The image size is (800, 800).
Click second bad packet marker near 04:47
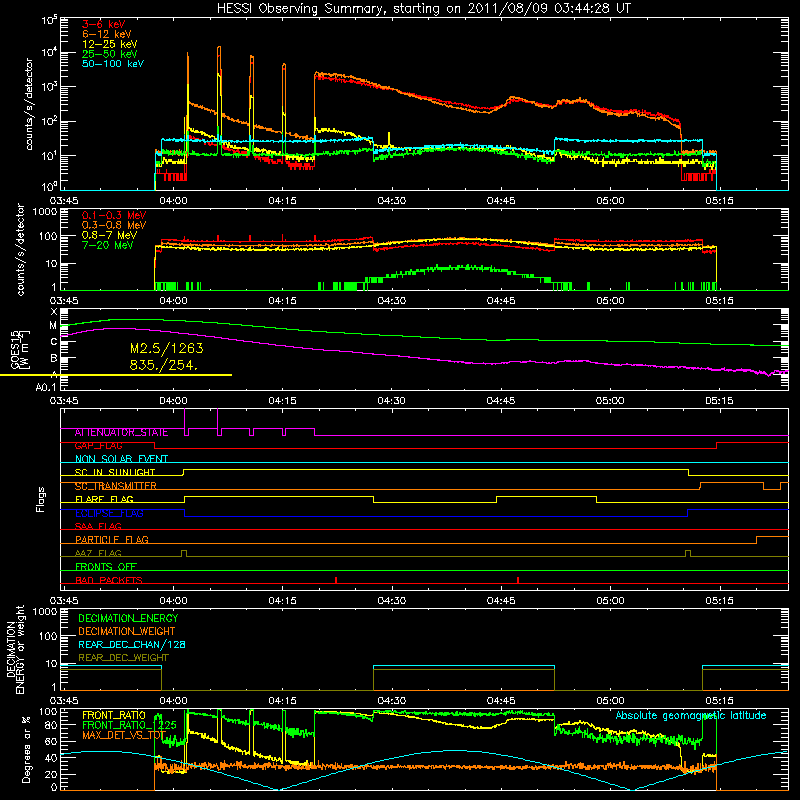pos(518,580)
